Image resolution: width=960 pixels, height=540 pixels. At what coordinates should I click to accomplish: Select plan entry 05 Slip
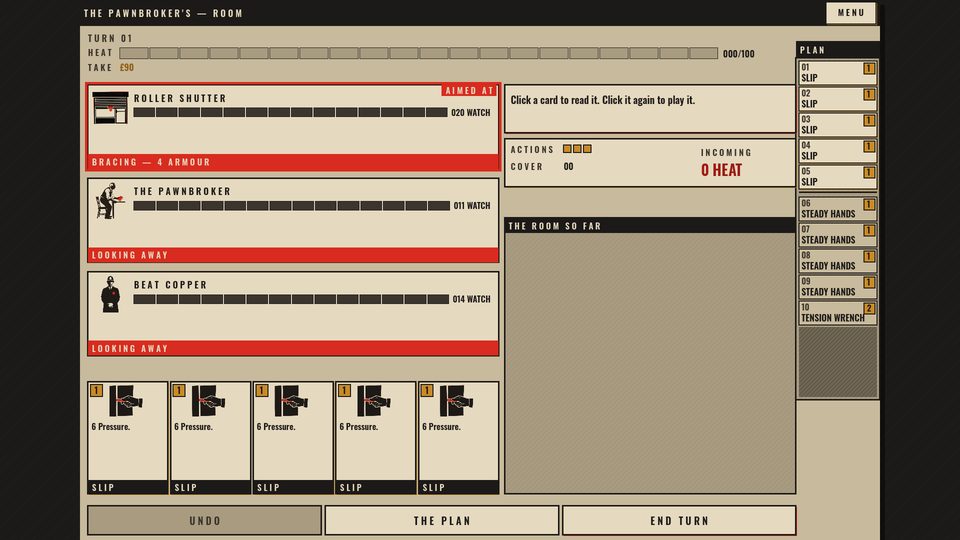point(837,176)
